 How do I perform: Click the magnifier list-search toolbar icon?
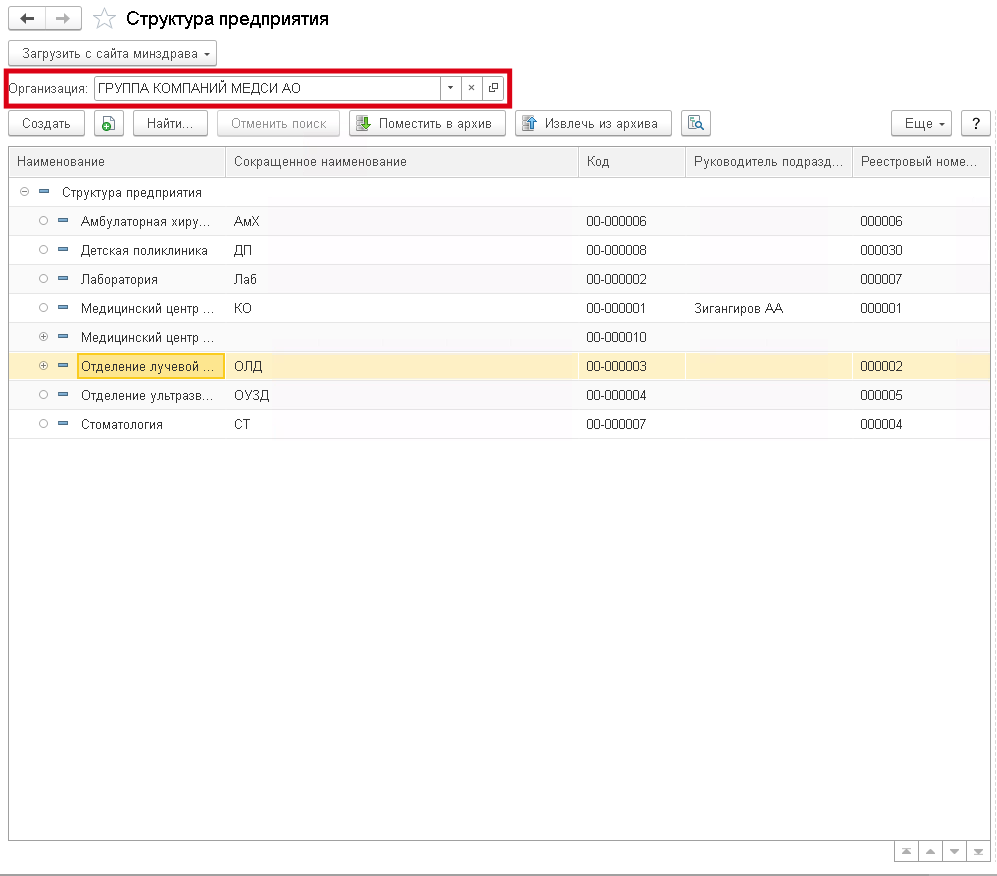(696, 123)
